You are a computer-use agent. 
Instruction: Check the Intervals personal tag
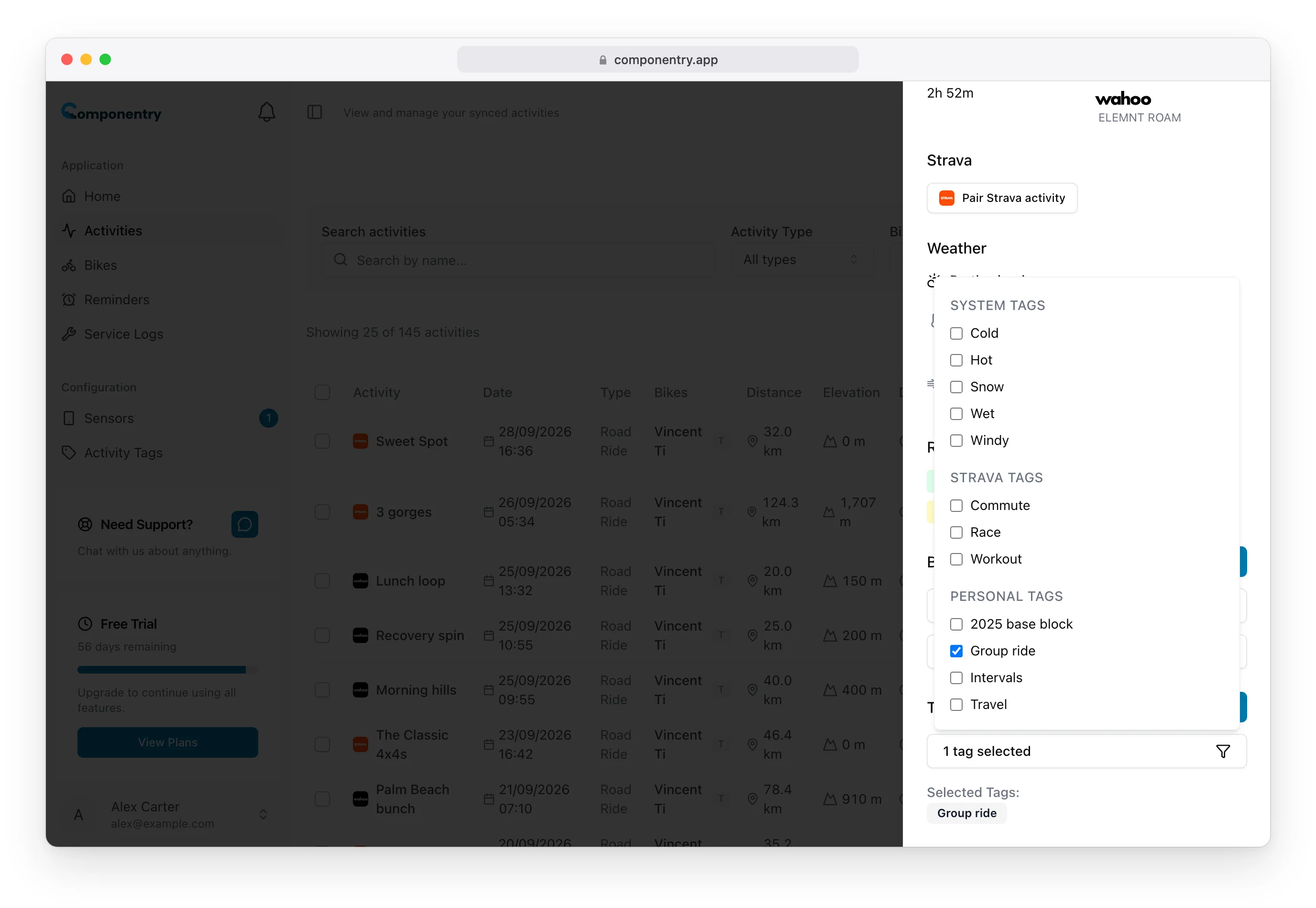coord(956,677)
